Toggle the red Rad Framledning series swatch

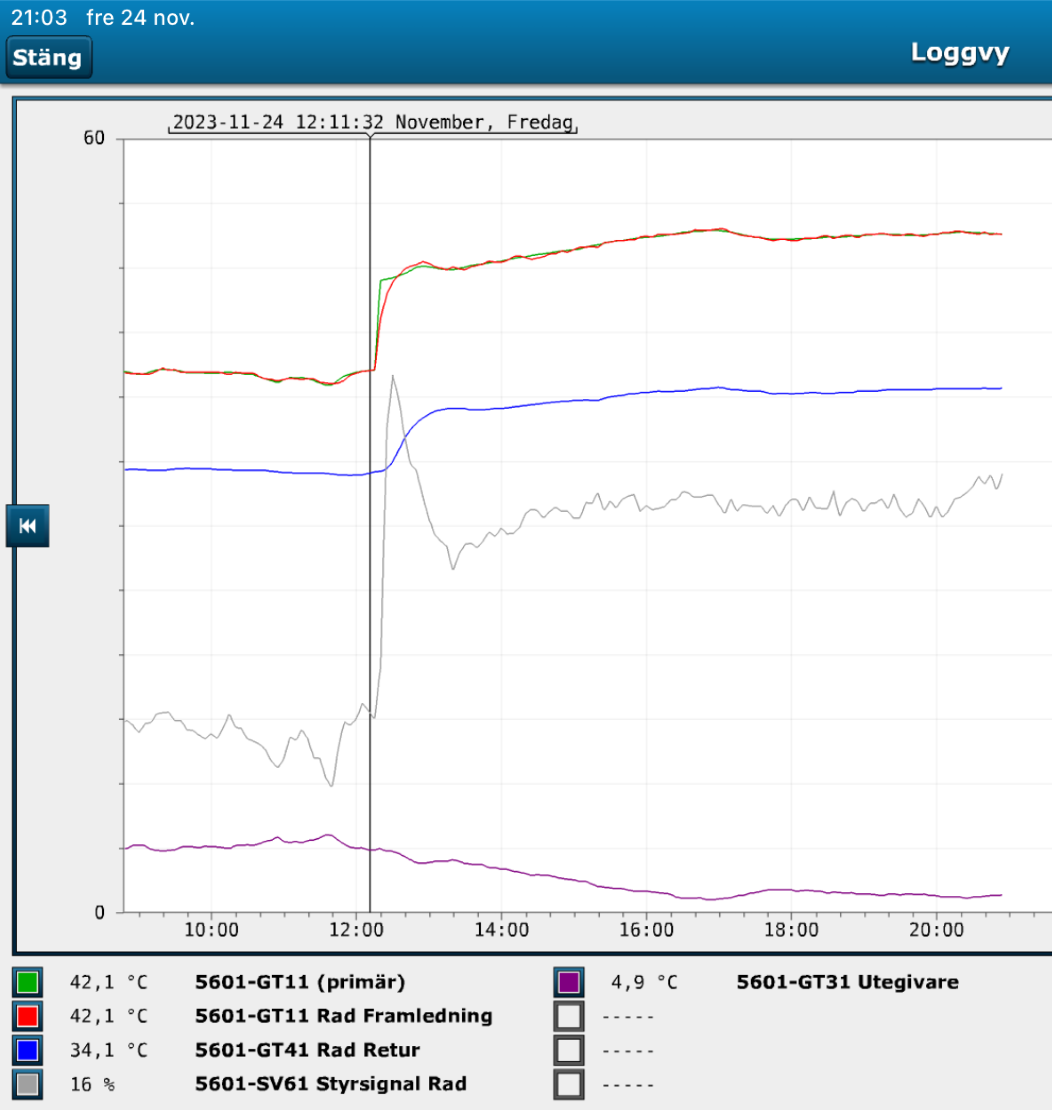pos(28,1016)
